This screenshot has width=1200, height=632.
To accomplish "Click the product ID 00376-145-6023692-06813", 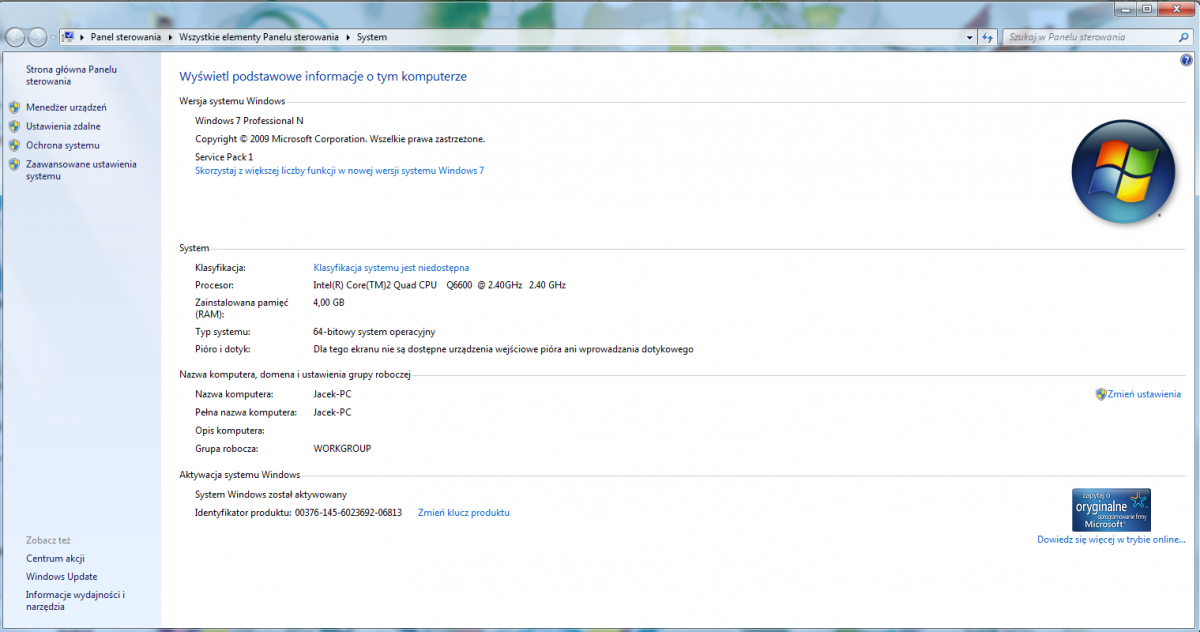I will (x=348, y=513).
